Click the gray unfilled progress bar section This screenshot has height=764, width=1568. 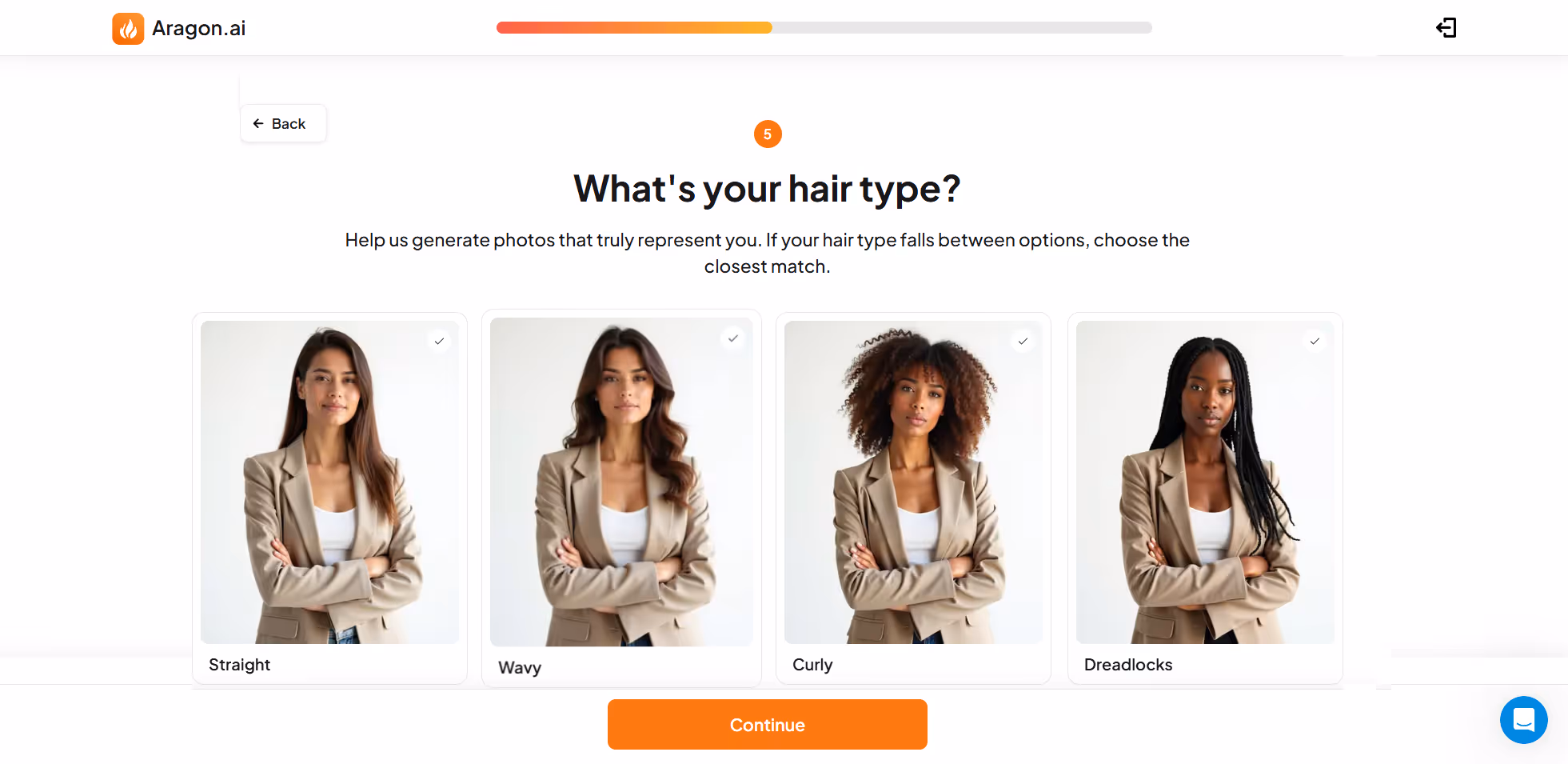[962, 28]
